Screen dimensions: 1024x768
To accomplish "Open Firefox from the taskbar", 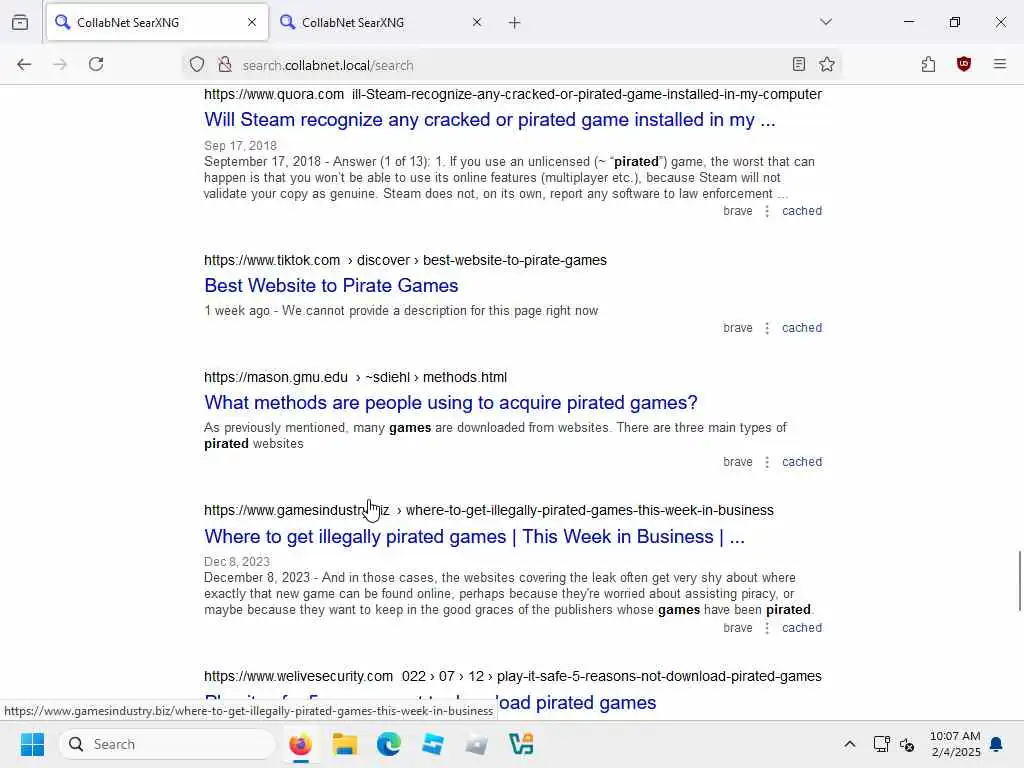I will (x=300, y=744).
